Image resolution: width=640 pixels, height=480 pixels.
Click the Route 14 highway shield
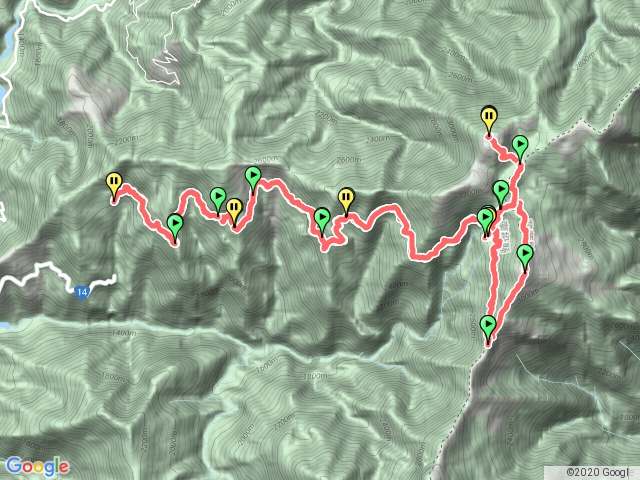click(82, 292)
